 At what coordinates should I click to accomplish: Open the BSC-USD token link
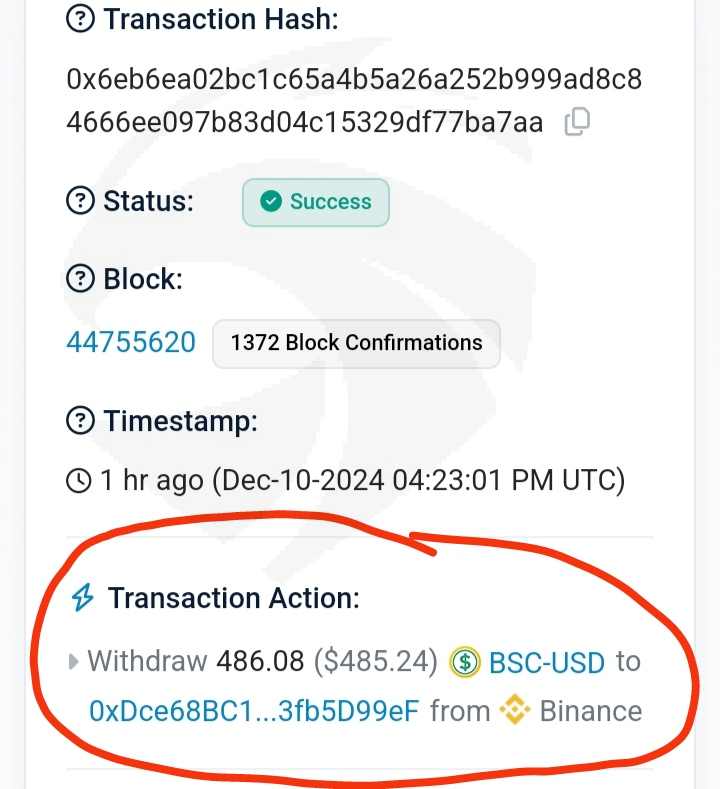click(x=546, y=662)
